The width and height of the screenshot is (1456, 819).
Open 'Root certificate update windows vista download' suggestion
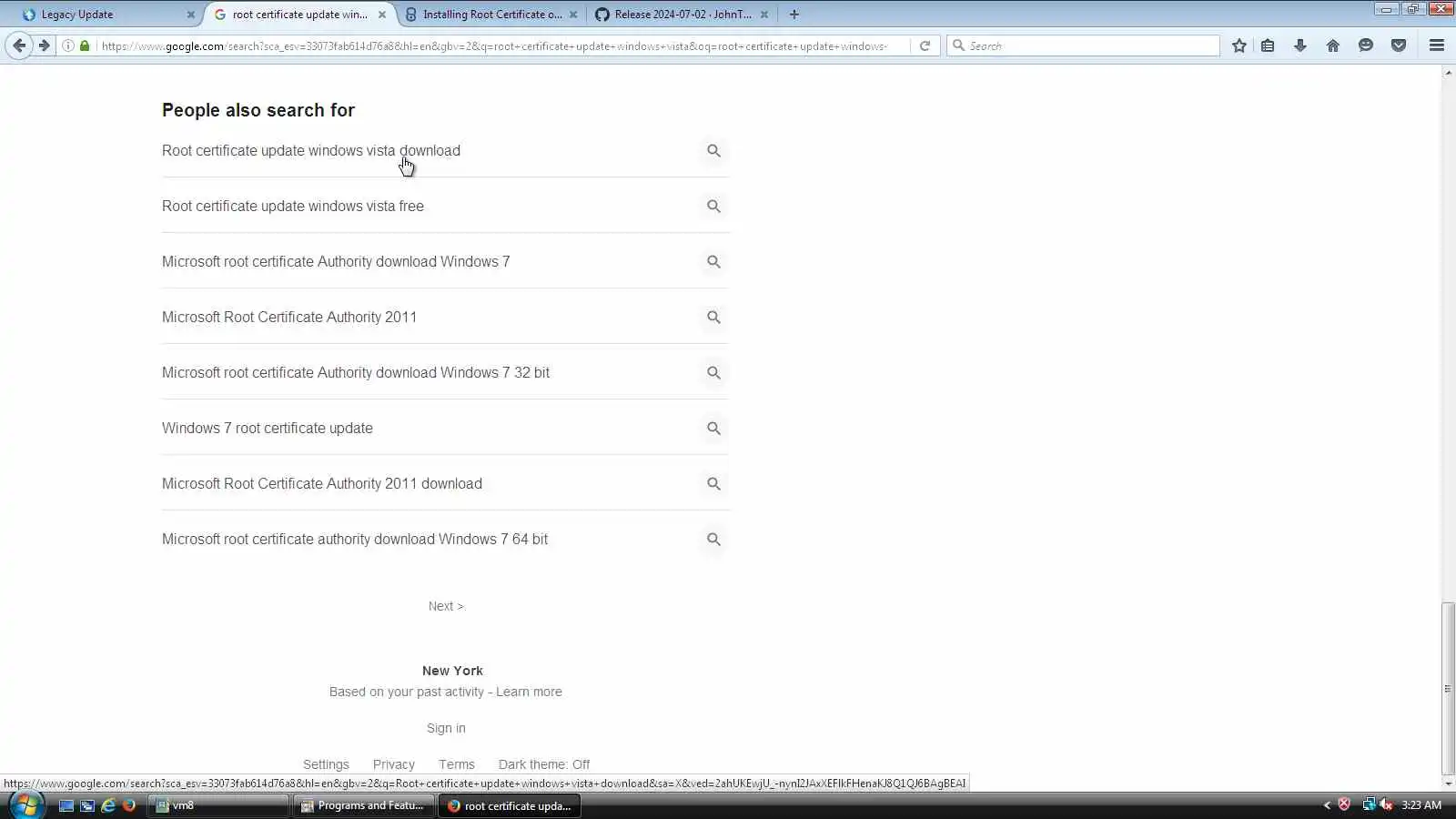click(x=311, y=151)
